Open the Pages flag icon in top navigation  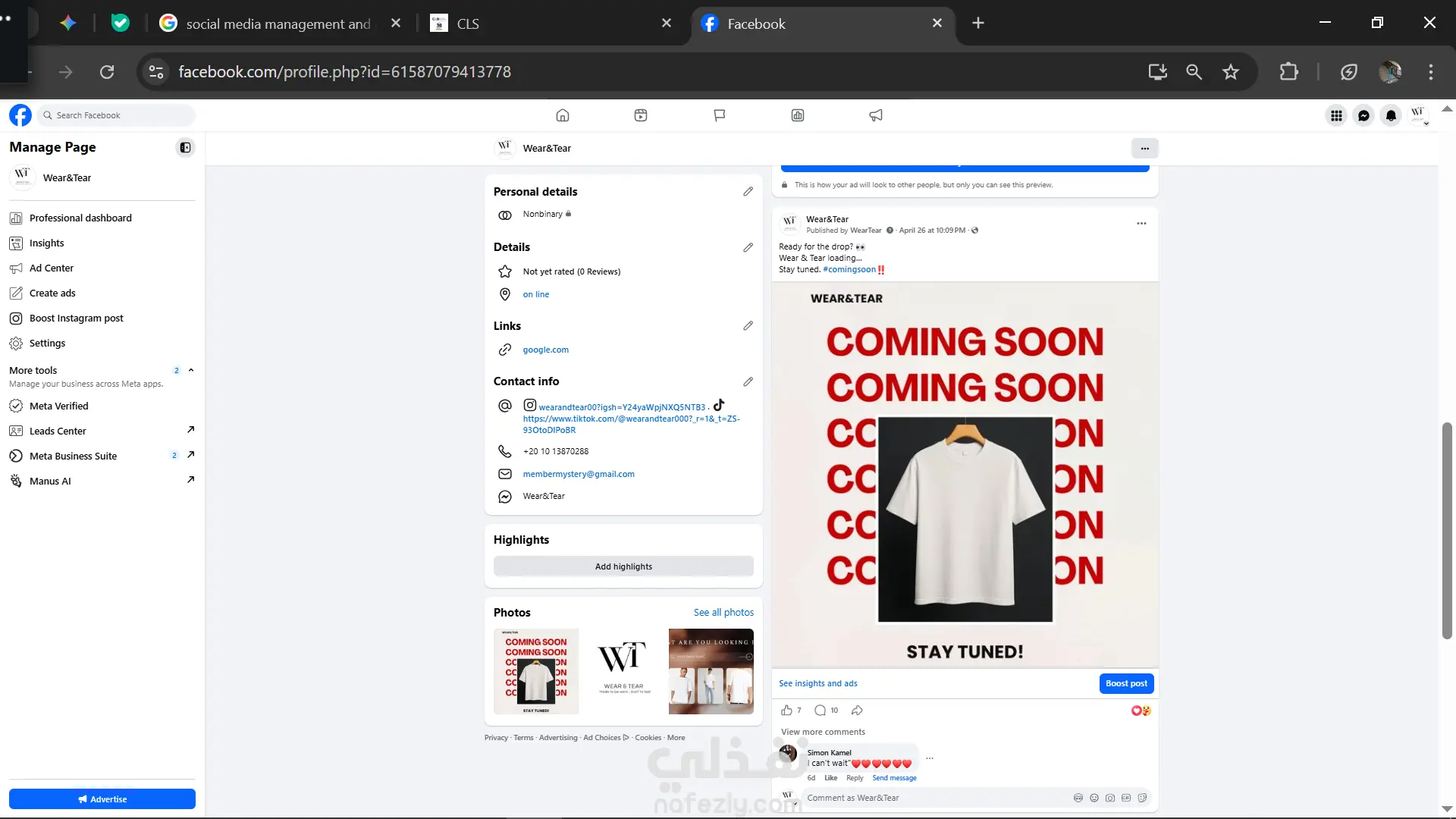tap(720, 115)
